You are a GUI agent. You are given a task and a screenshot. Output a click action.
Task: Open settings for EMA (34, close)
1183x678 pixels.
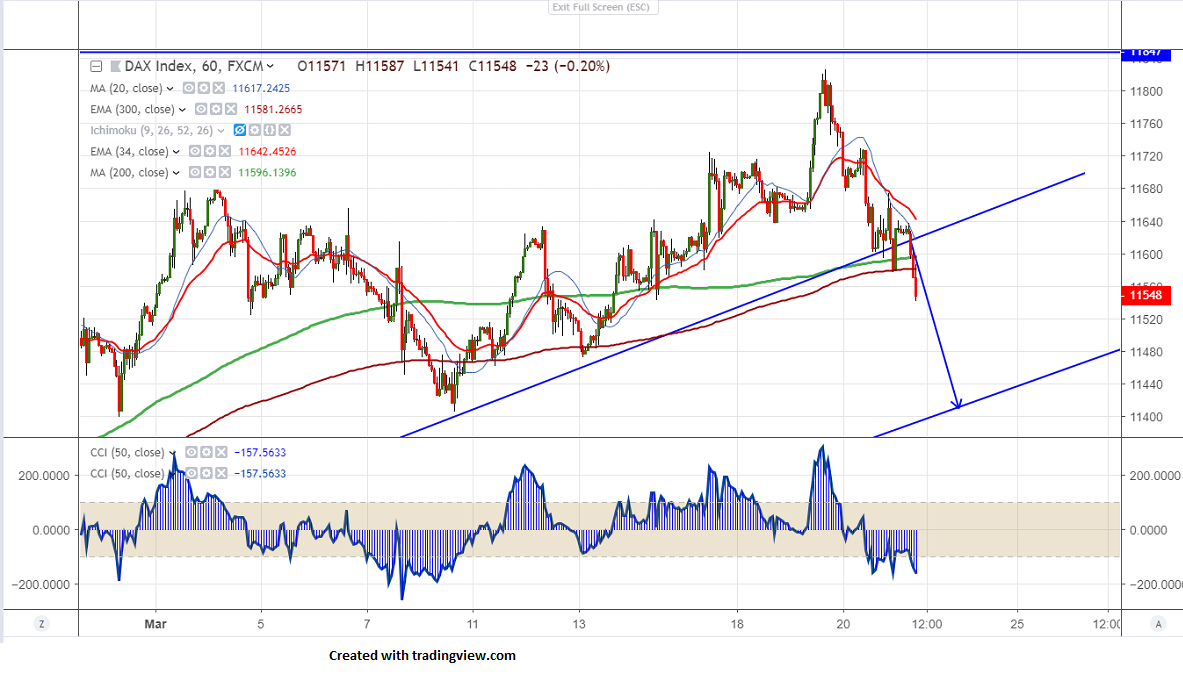(x=210, y=152)
